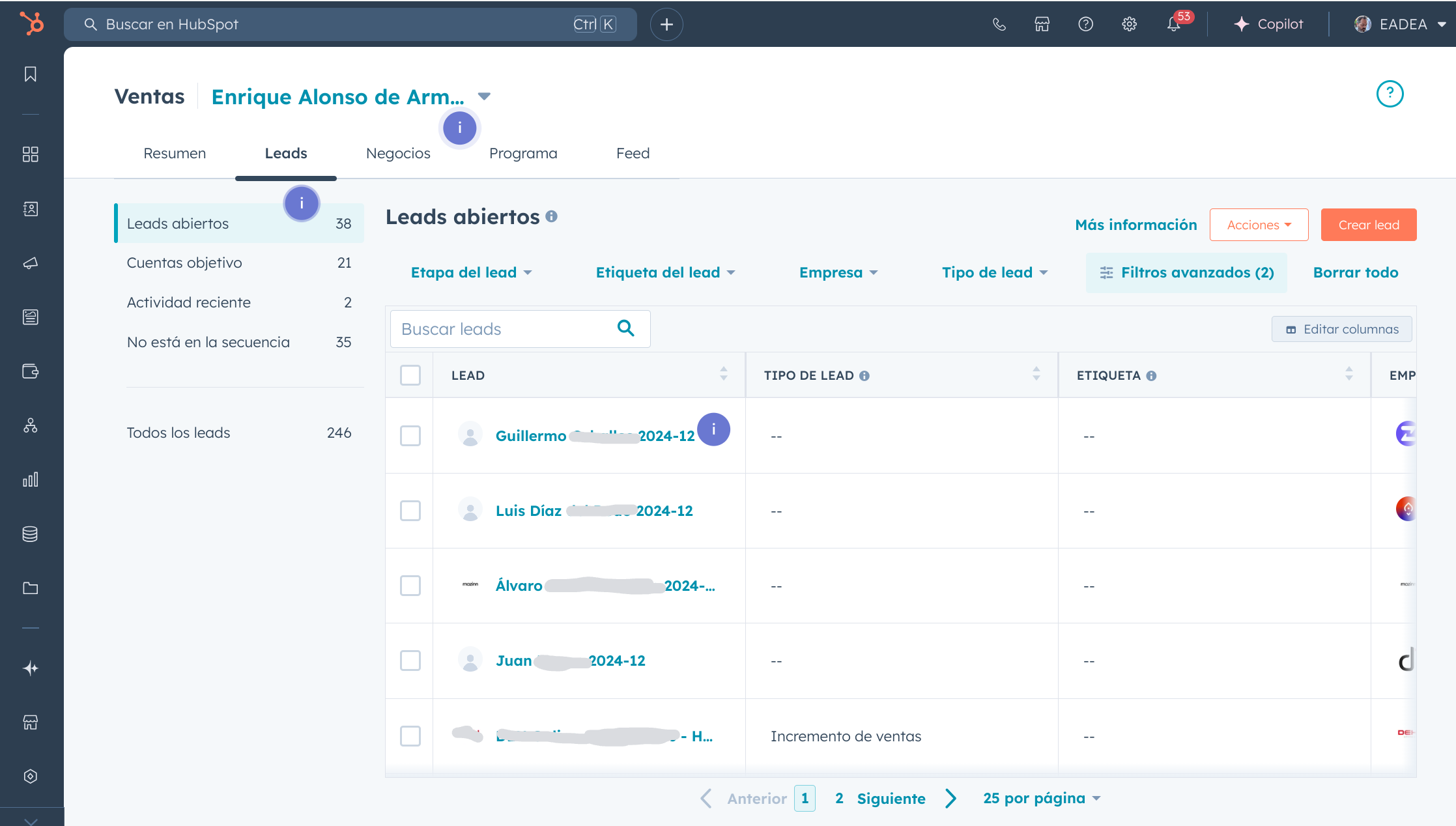Open the Programa tab
Viewport: 1456px width, 826px height.
(x=523, y=154)
